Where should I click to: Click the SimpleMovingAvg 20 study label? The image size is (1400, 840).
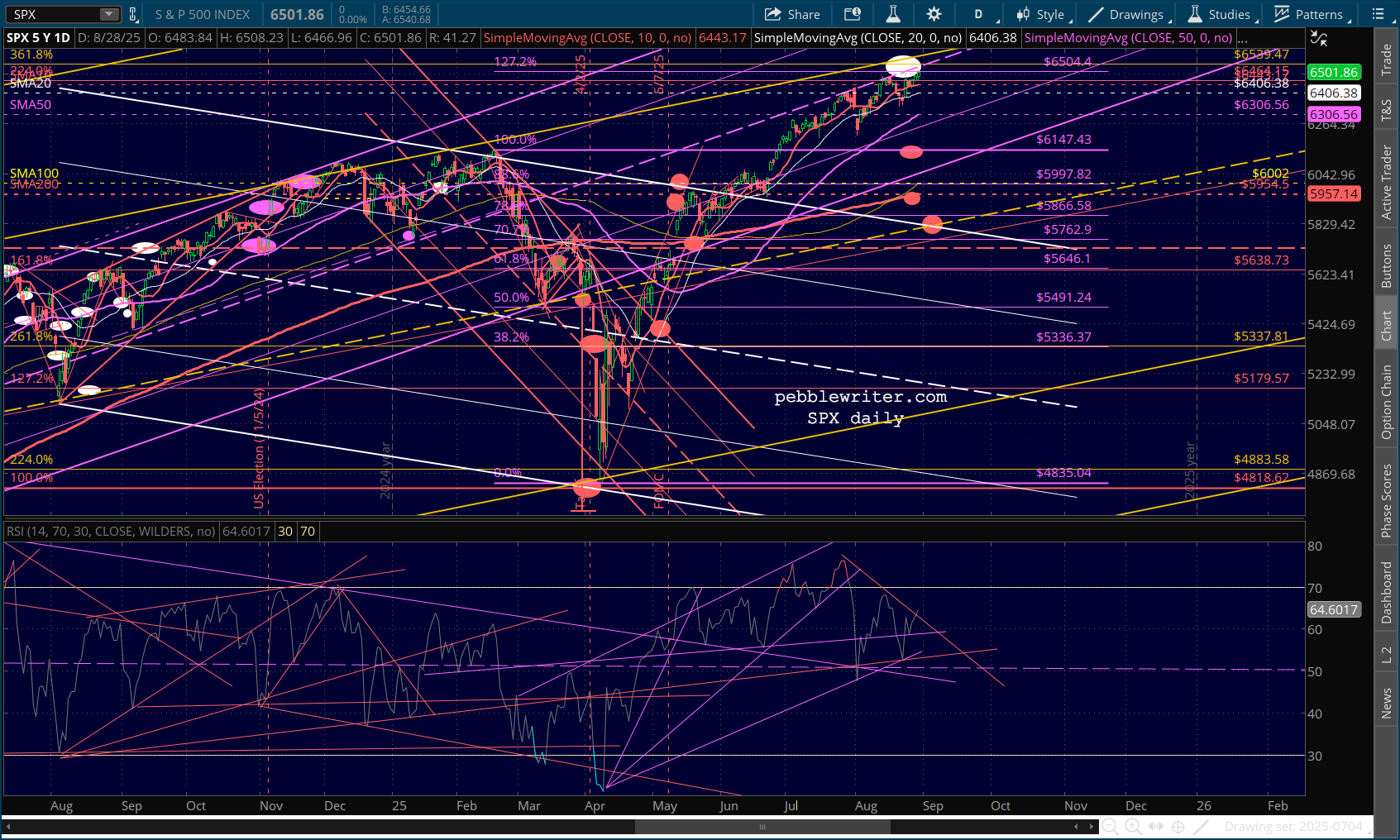click(858, 38)
